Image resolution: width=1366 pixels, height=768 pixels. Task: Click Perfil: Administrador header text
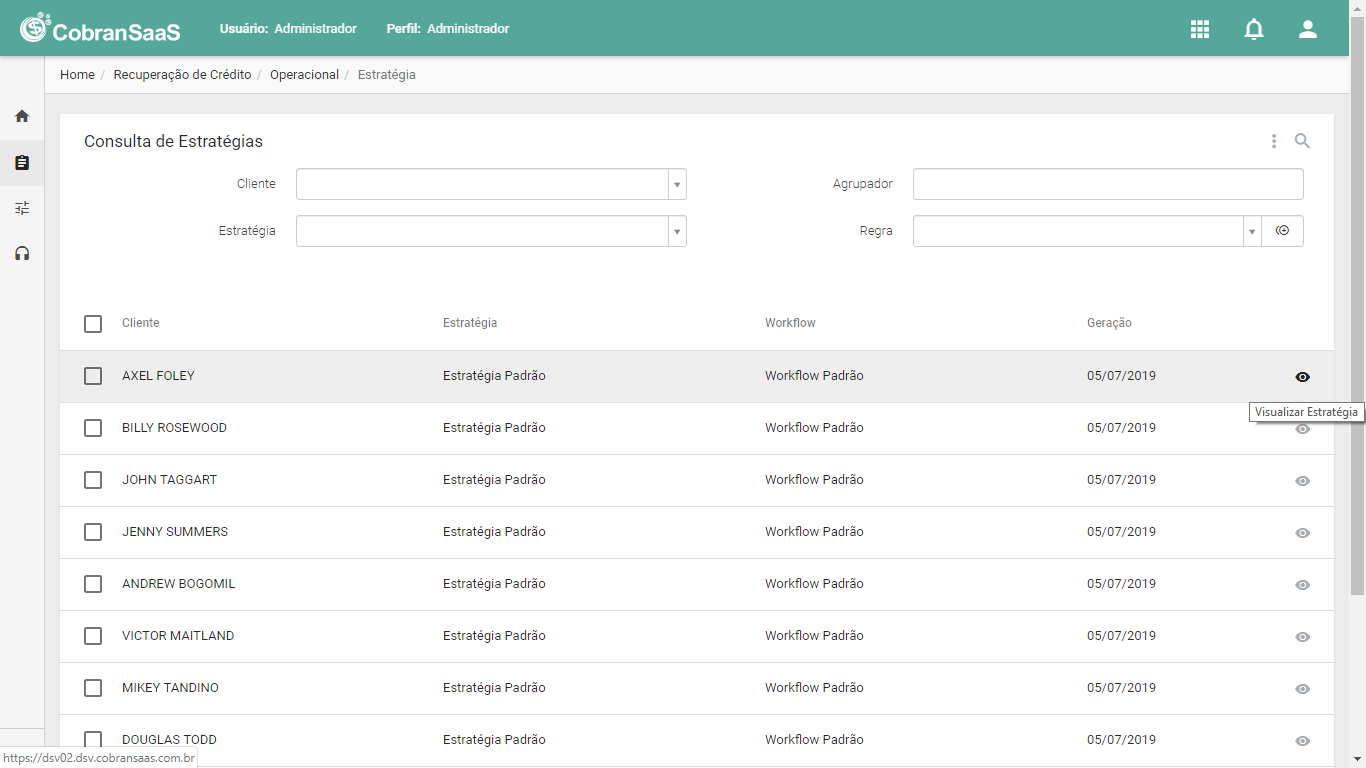[448, 29]
